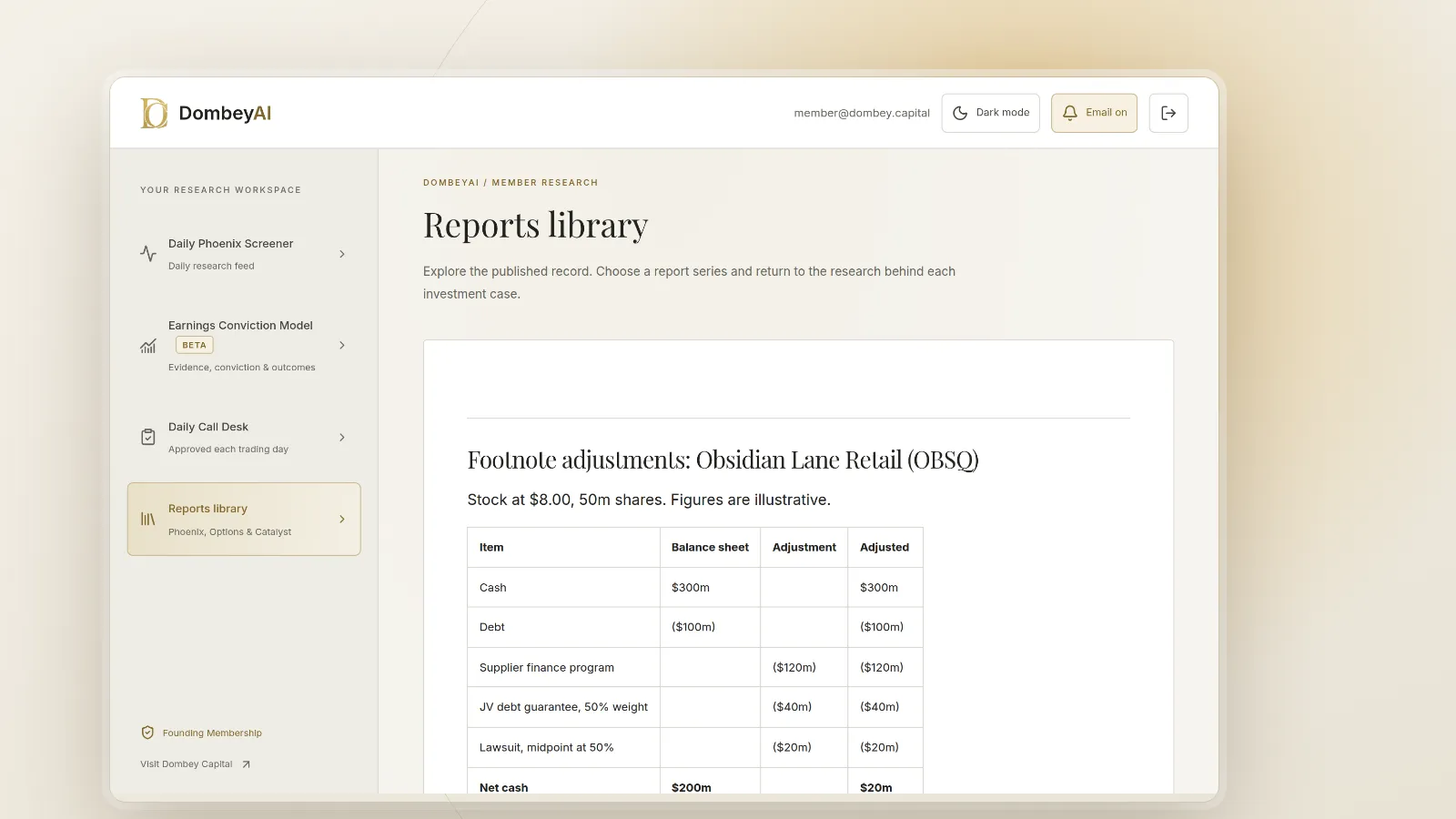
Task: Expand Reports library chevron
Action: point(342,519)
